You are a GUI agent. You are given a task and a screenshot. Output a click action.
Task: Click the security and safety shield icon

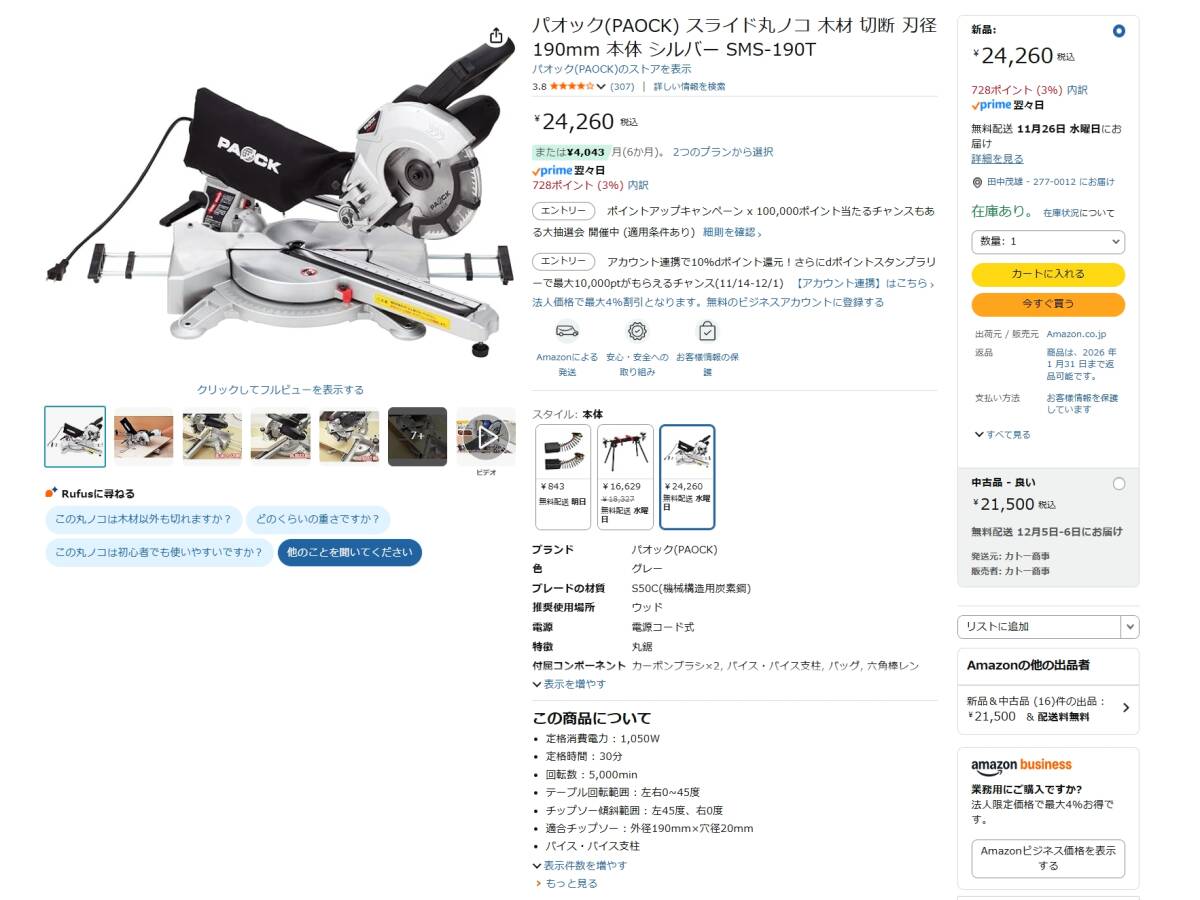coord(637,331)
